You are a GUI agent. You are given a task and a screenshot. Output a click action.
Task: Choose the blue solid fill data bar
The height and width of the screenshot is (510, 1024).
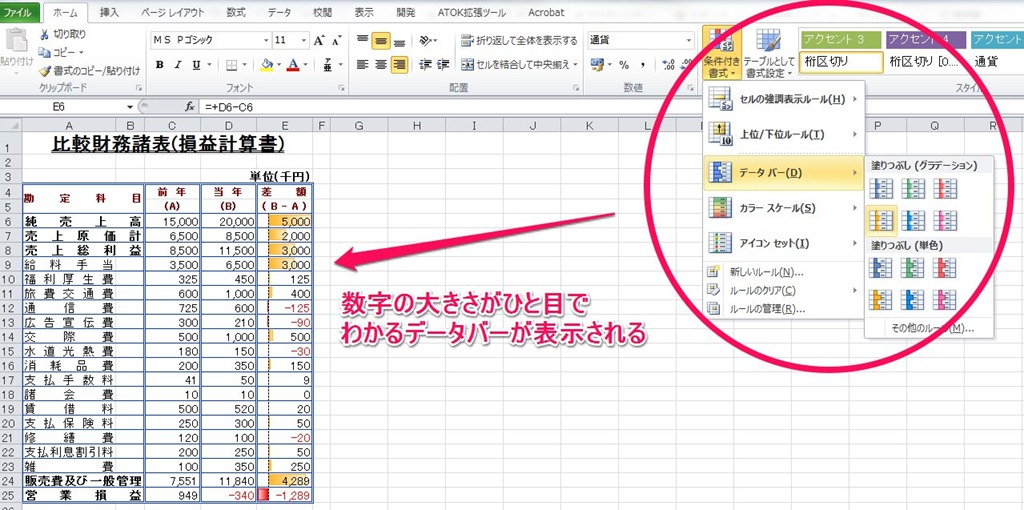[x=881, y=267]
